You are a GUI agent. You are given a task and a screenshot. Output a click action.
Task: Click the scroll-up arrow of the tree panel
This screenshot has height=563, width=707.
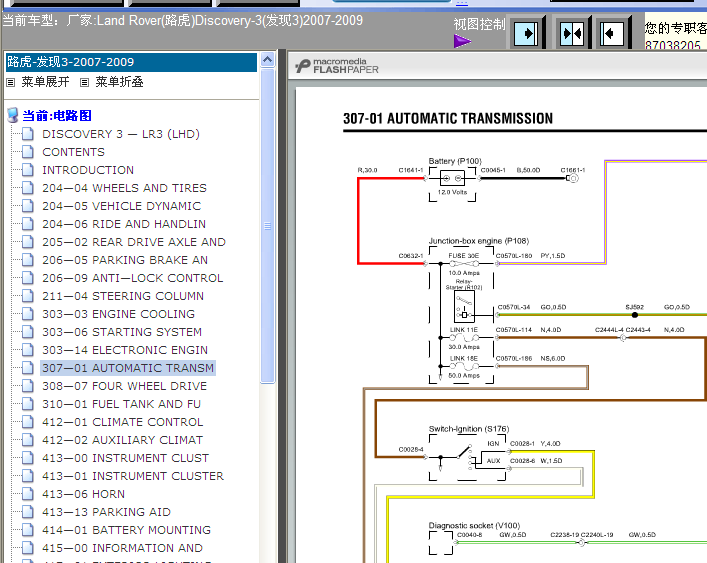coord(267,60)
